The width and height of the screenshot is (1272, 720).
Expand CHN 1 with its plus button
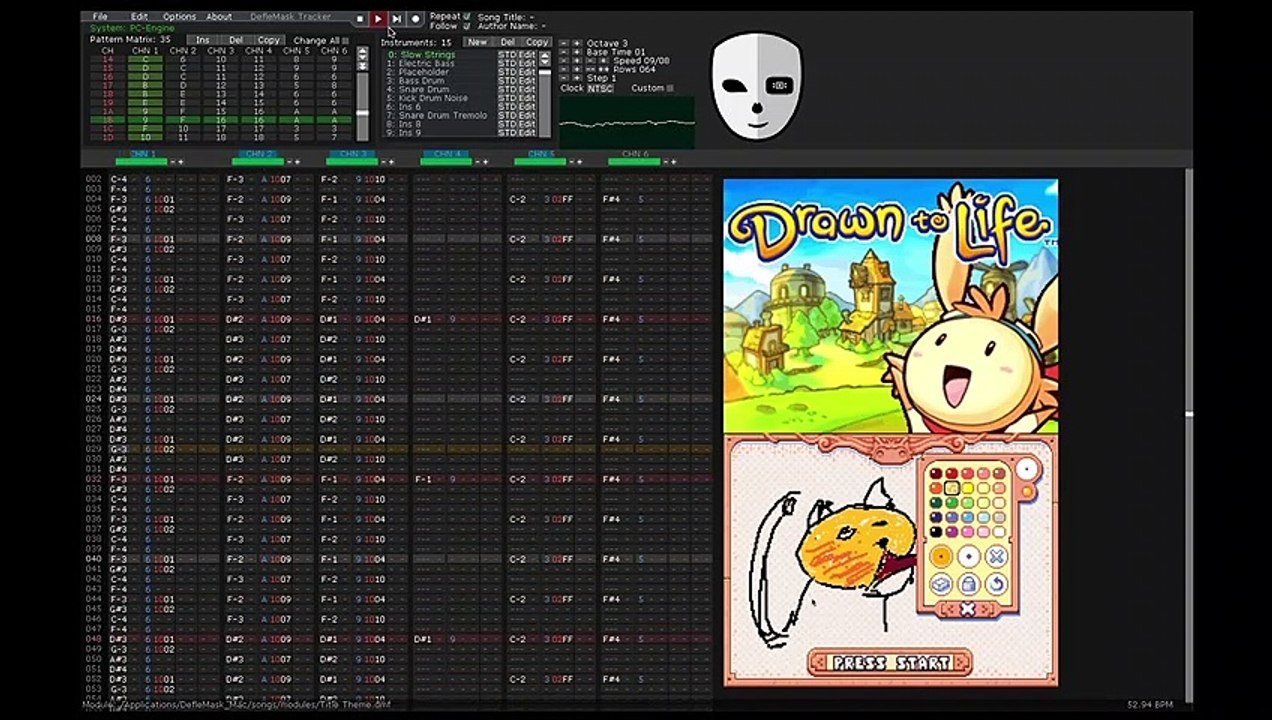[x=181, y=162]
